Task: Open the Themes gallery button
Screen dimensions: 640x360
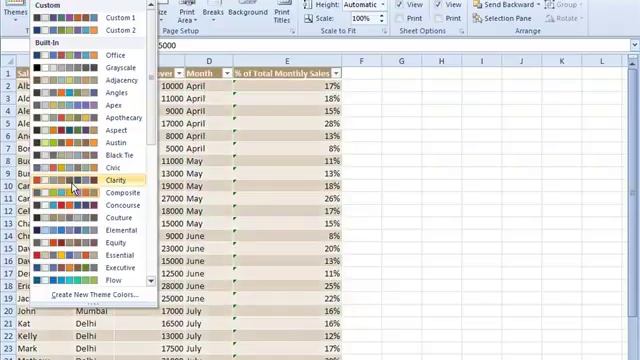Action: (15, 10)
